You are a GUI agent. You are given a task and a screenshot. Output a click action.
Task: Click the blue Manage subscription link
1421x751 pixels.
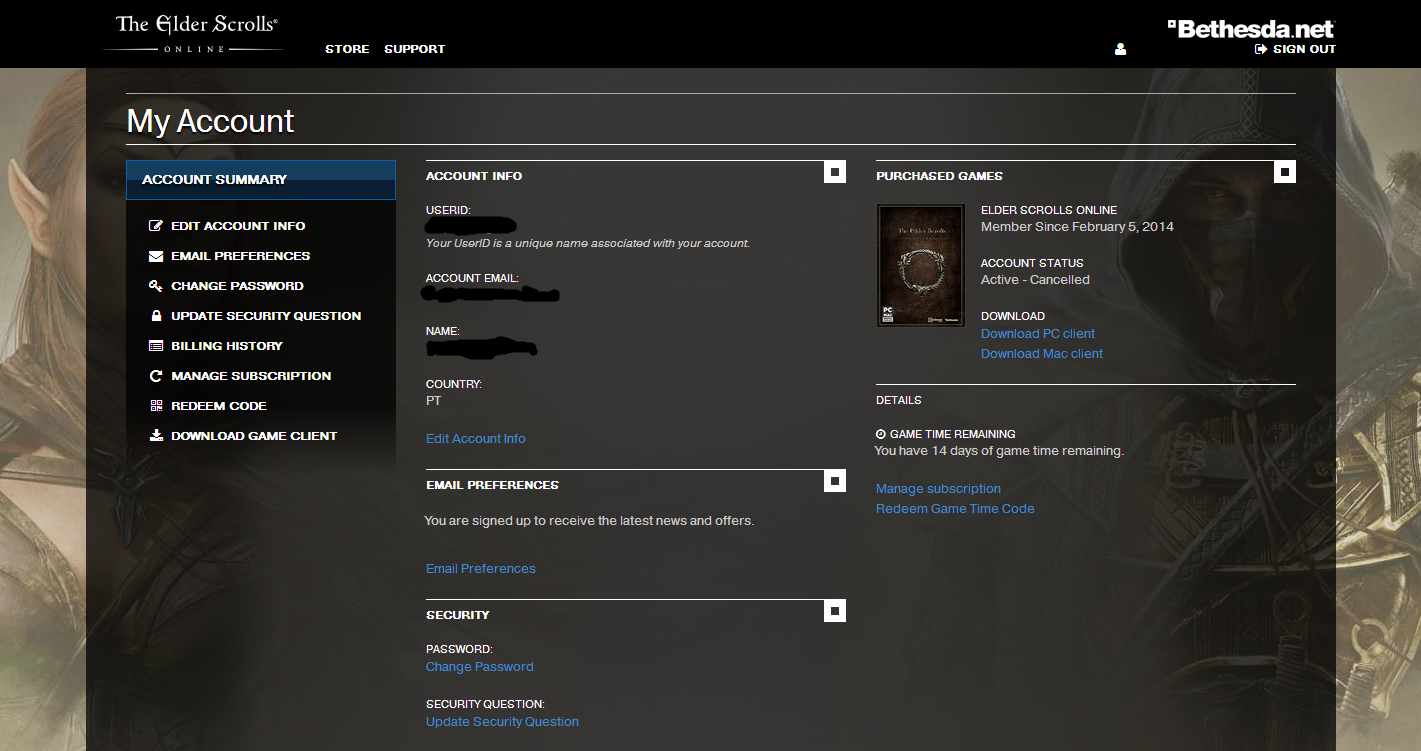tap(938, 489)
